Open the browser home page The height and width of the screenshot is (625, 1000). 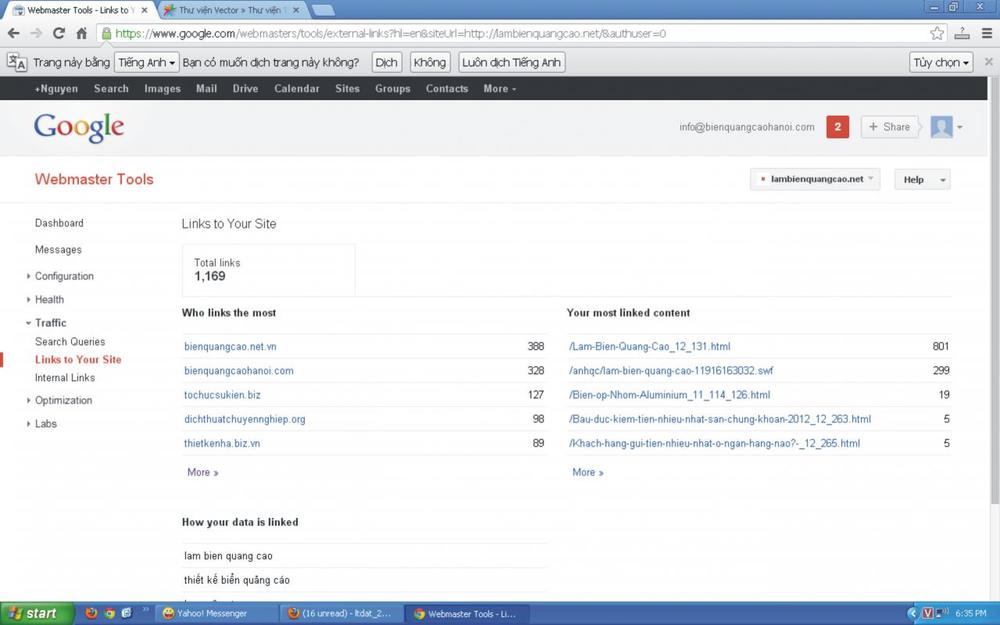(82, 33)
